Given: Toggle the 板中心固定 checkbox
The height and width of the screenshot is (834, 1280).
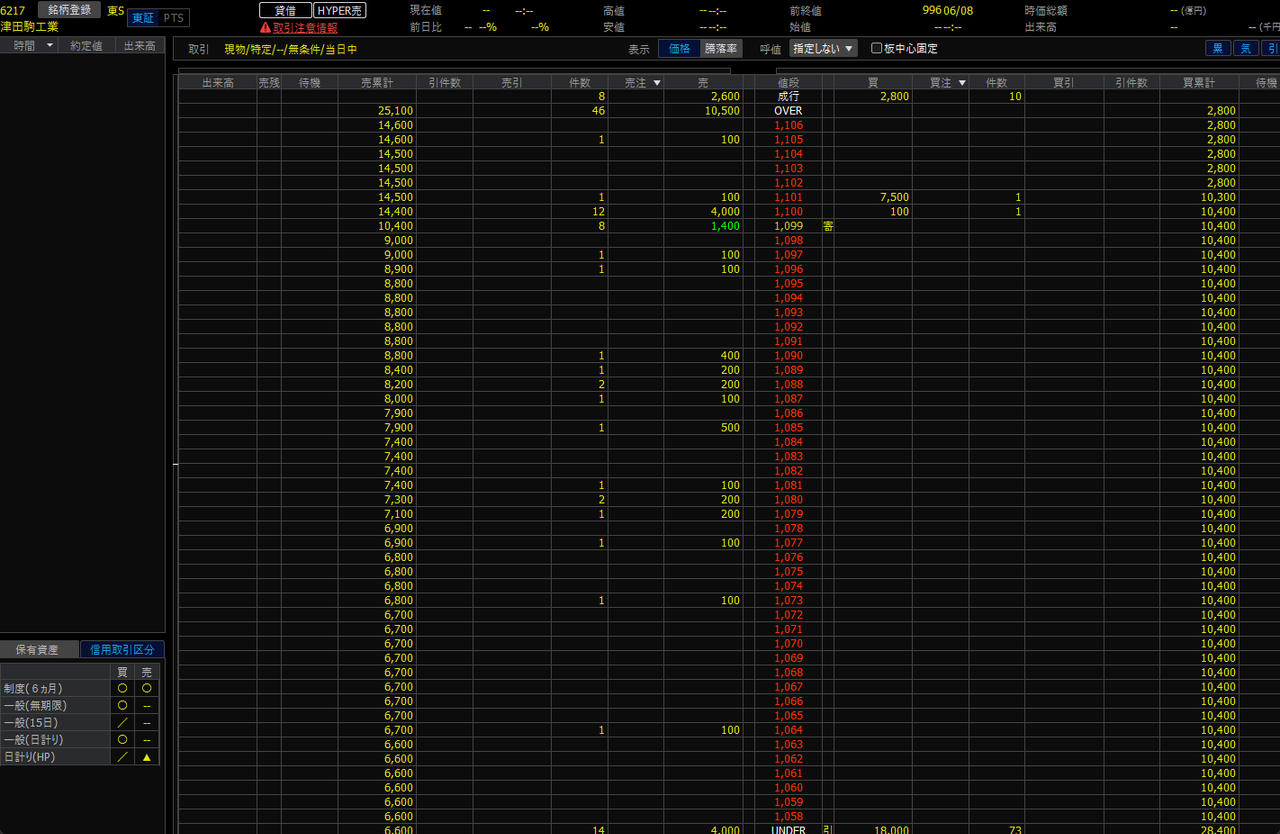Looking at the screenshot, I should click(877, 48).
